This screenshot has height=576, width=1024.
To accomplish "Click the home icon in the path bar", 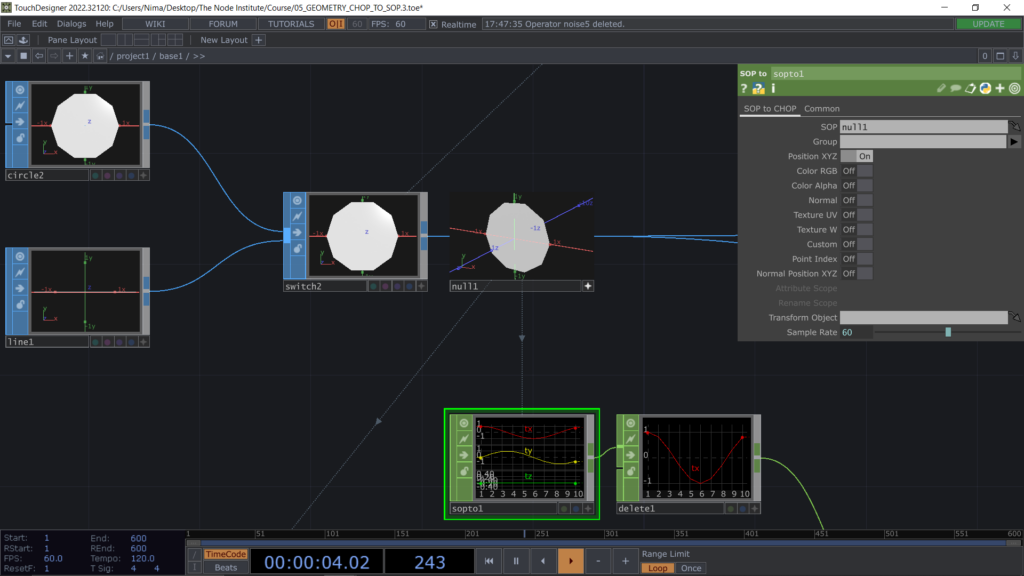I will point(100,56).
